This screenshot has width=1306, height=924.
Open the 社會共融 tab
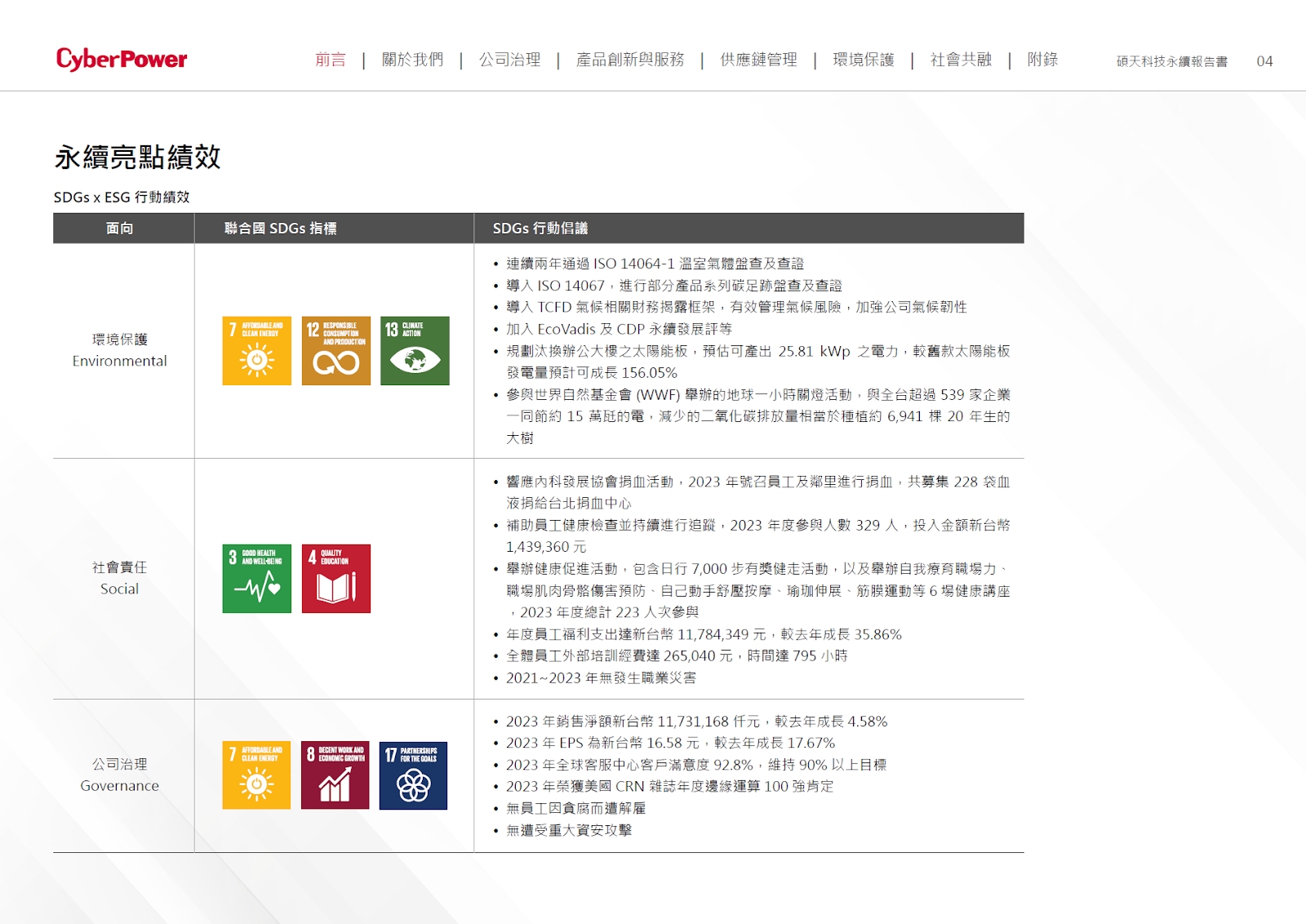[961, 60]
